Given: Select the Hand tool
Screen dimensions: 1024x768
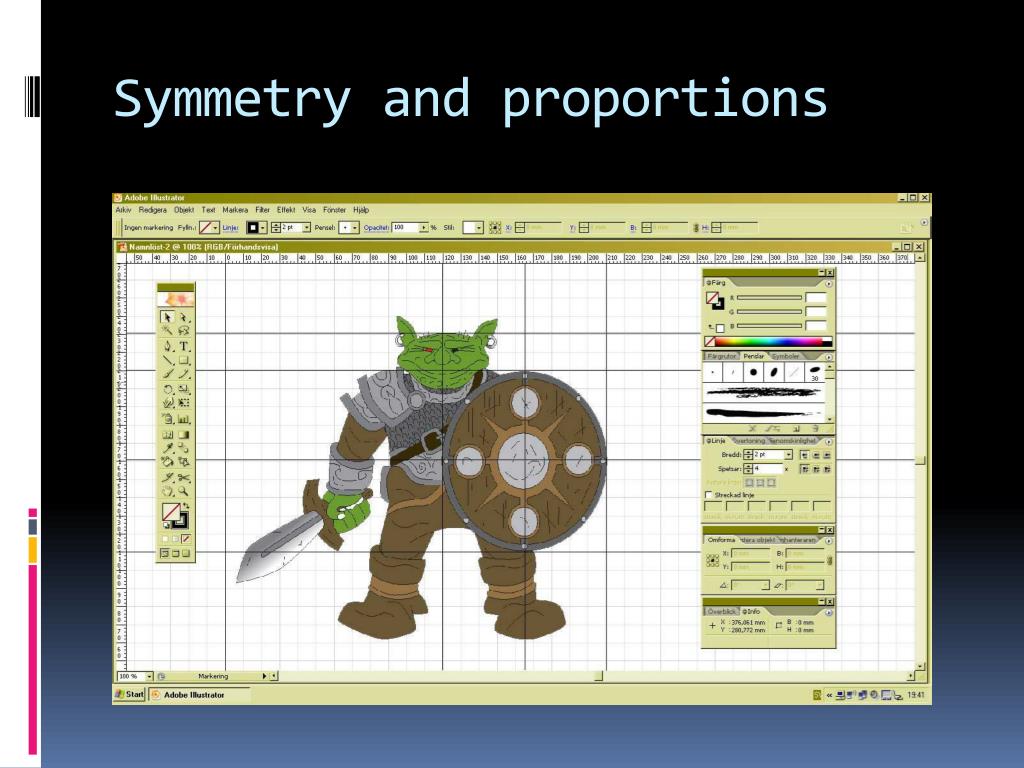Looking at the screenshot, I should pyautogui.click(x=167, y=491).
